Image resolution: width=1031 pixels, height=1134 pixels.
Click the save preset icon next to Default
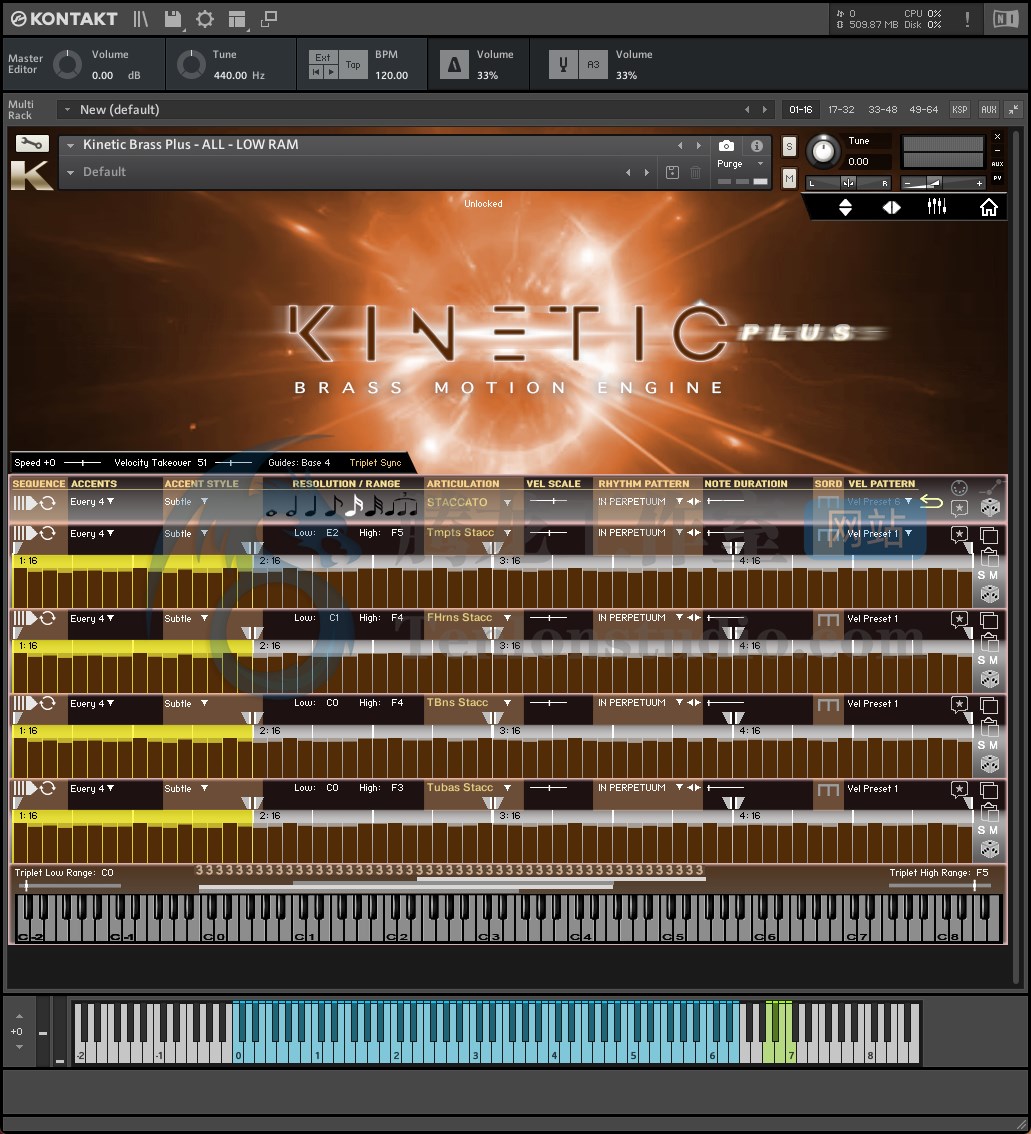click(x=672, y=172)
